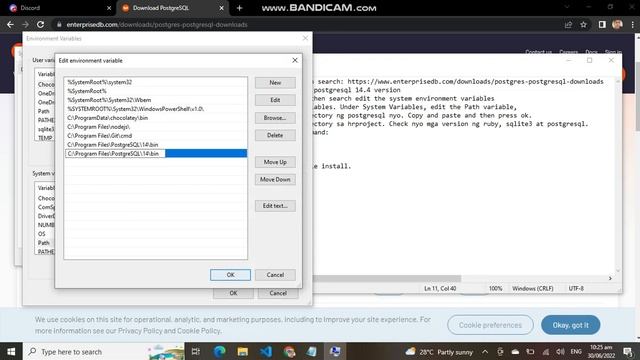This screenshot has width=640, height=360.
Task: Open the notification center icon
Action: [628, 351]
